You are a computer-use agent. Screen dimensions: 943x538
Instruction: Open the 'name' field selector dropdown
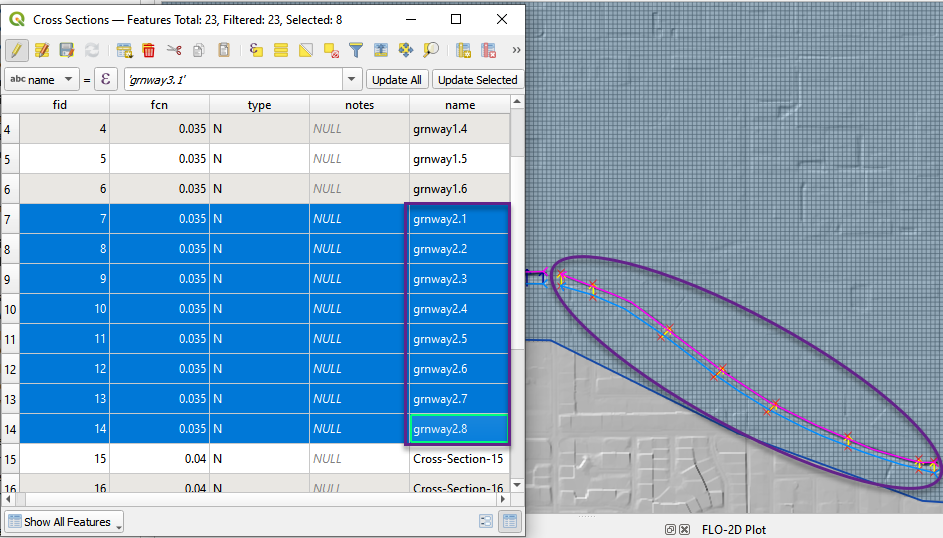(41, 80)
